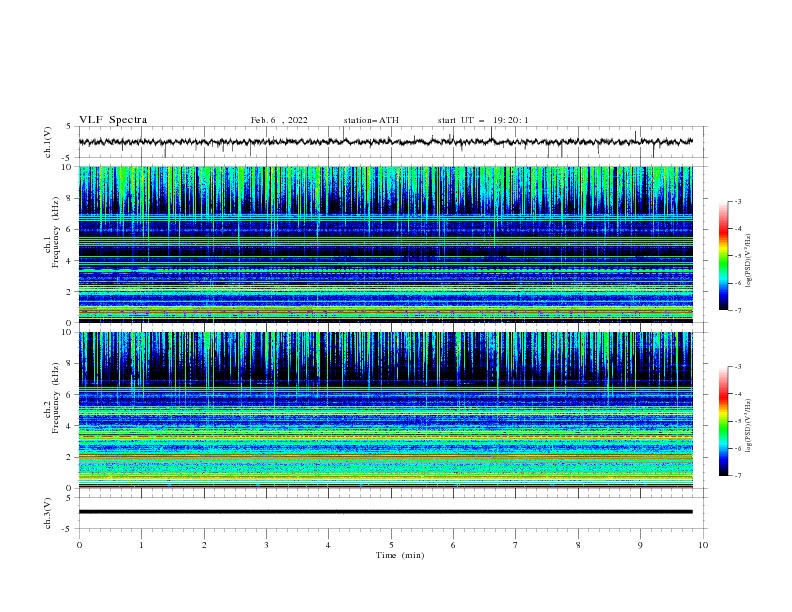Click the "6" kHz tick on ch.2 frequency axis
This screenshot has width=792, height=612.
pyautogui.click(x=69, y=395)
